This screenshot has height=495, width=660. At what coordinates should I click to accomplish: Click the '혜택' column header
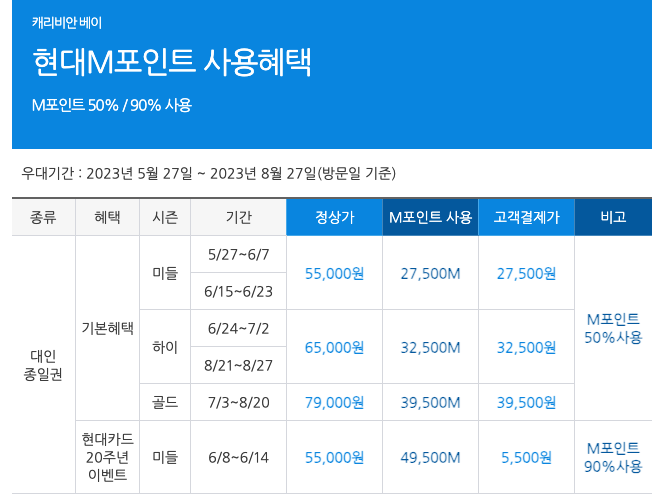click(107, 217)
